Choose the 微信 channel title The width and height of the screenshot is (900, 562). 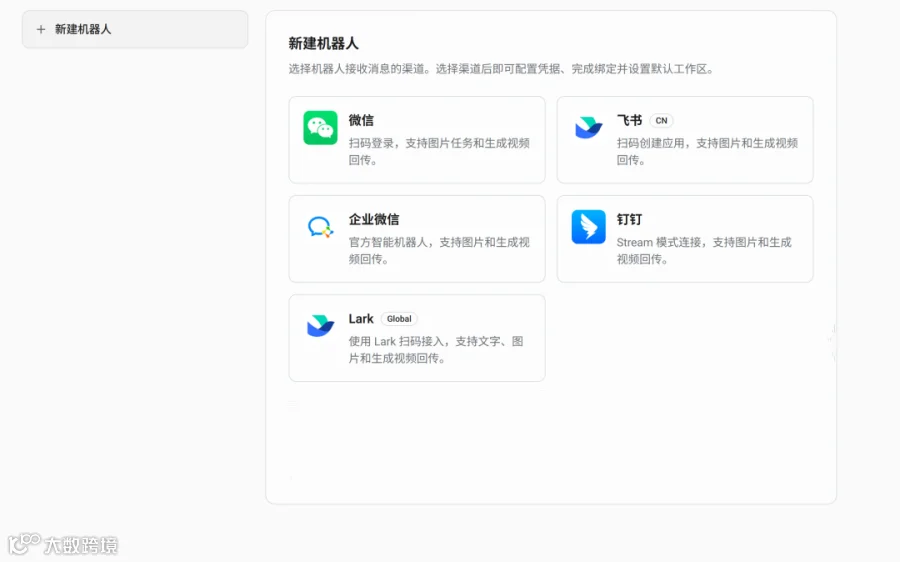(x=361, y=120)
